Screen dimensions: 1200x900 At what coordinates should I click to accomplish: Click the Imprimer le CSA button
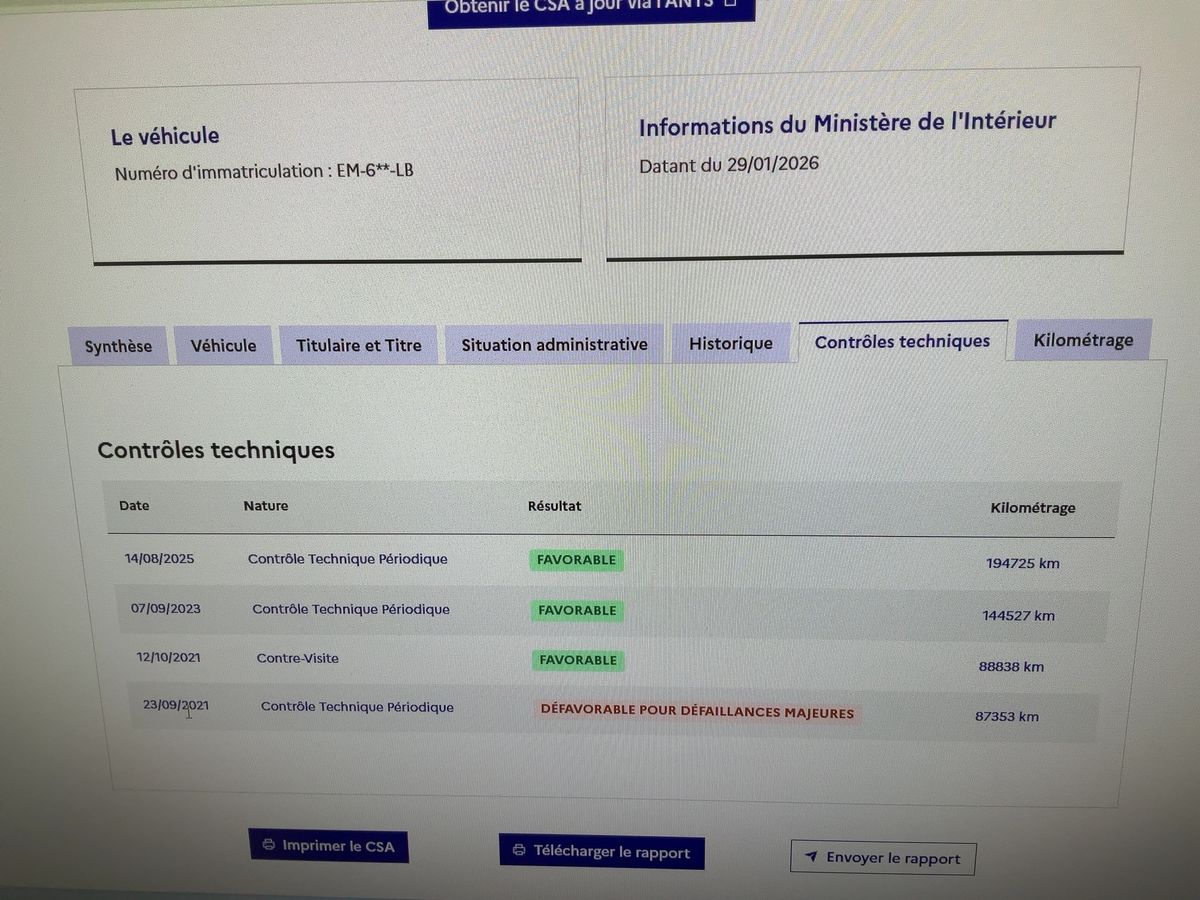click(329, 846)
